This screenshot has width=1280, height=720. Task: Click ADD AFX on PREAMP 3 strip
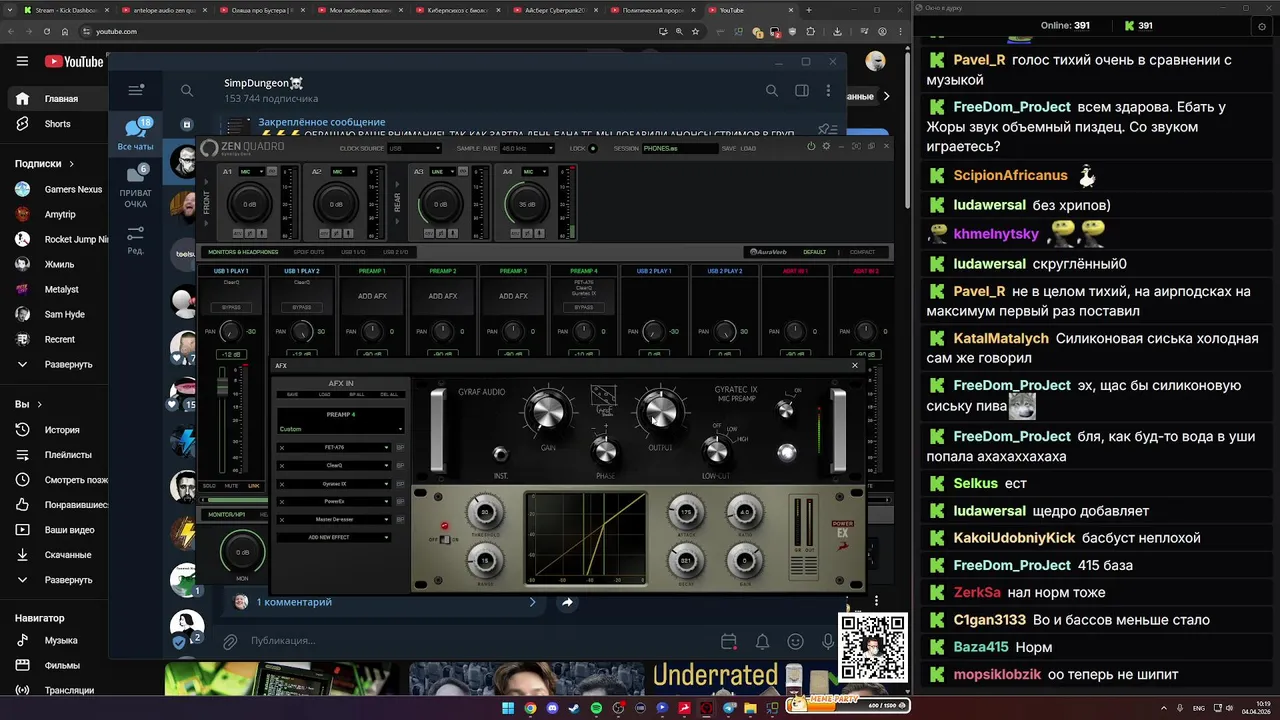coord(513,296)
